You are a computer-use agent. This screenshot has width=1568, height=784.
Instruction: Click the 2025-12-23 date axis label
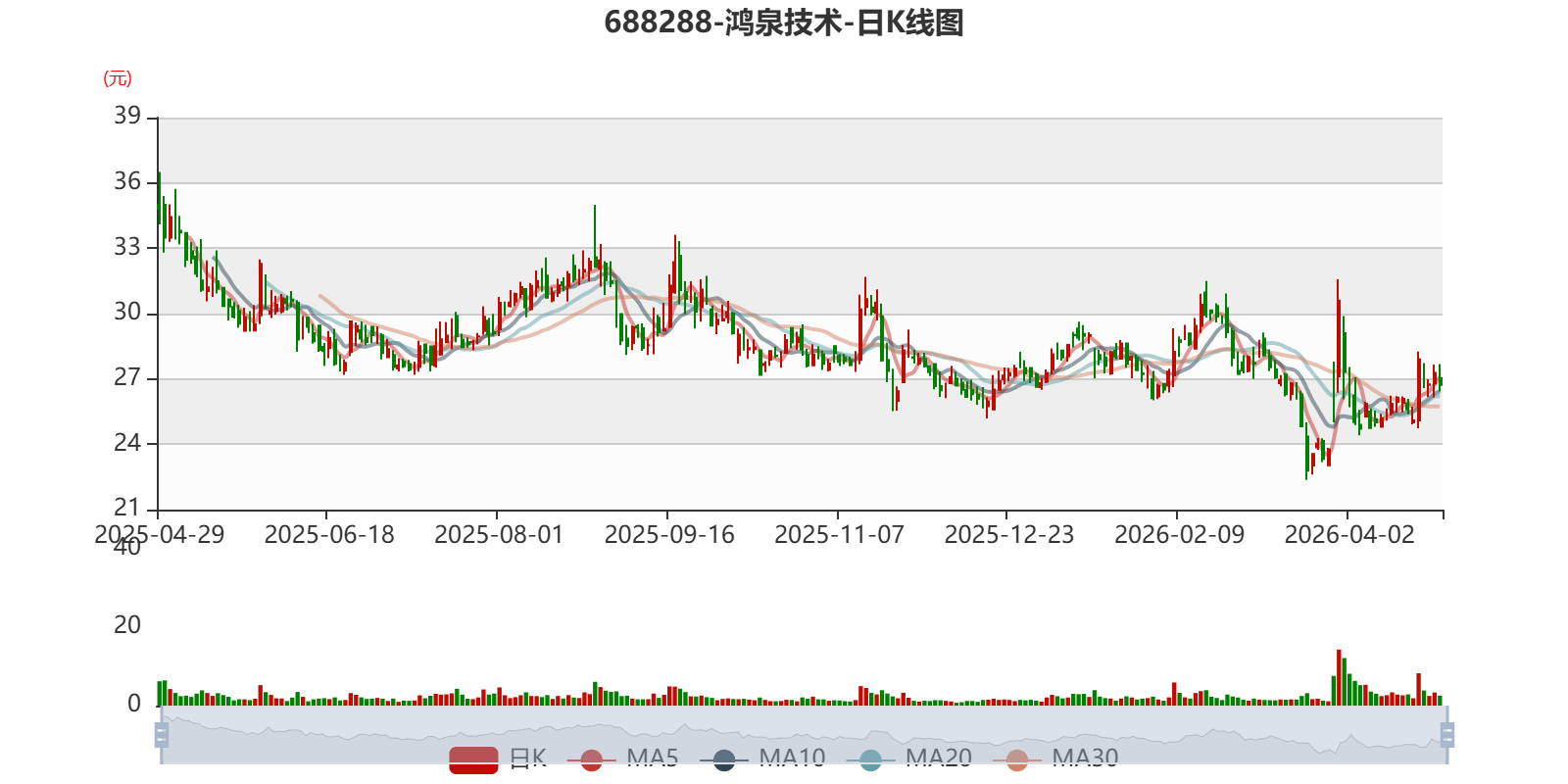[x=1009, y=535]
